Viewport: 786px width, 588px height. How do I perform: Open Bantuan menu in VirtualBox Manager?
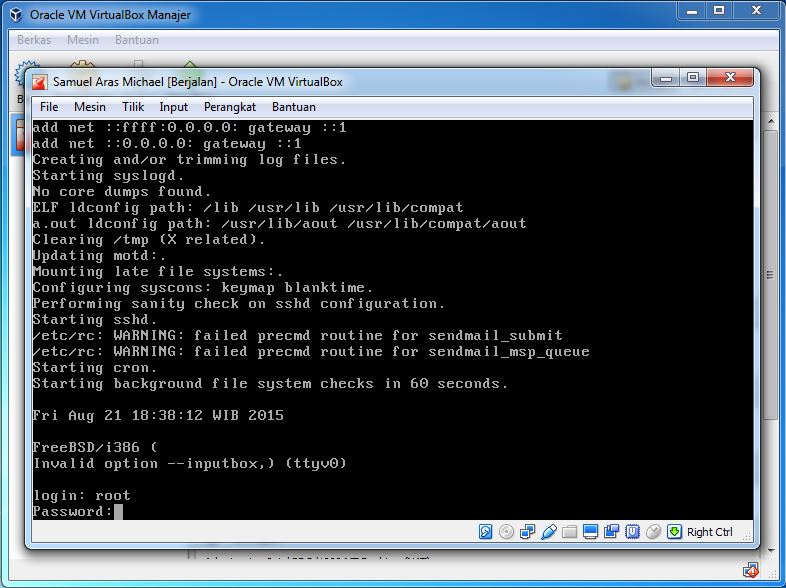(x=137, y=40)
